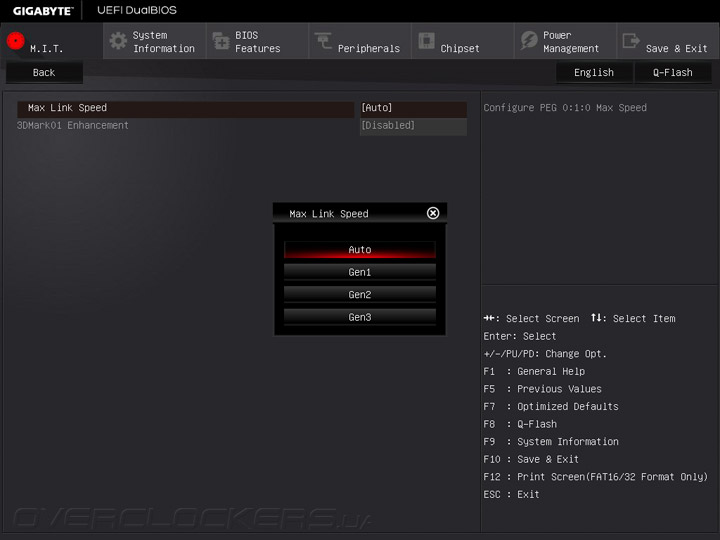Click the BIOS Features chip icon

pyautogui.click(x=221, y=41)
